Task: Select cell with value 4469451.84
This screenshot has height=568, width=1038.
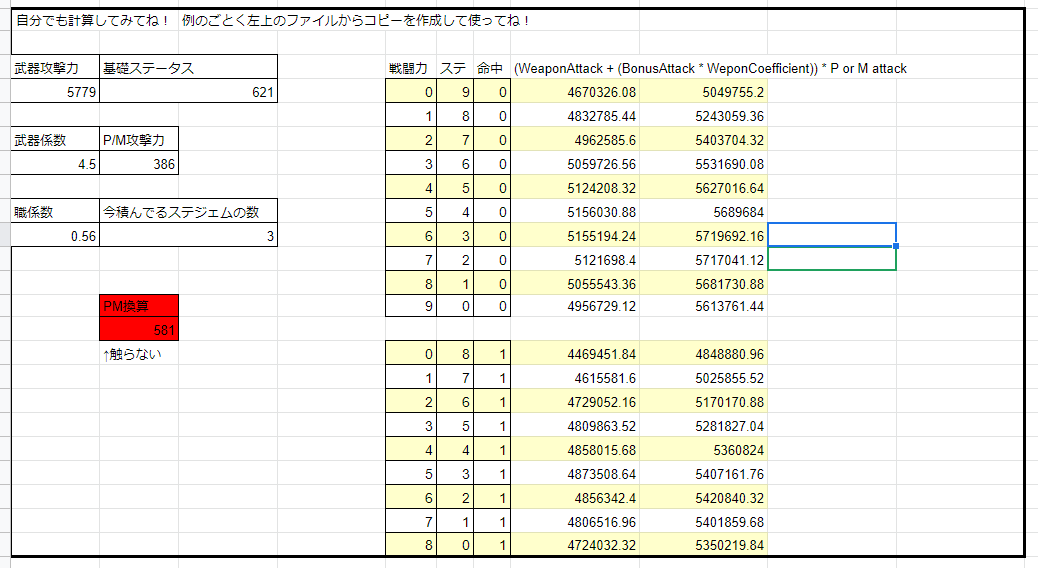Action: click(x=575, y=354)
